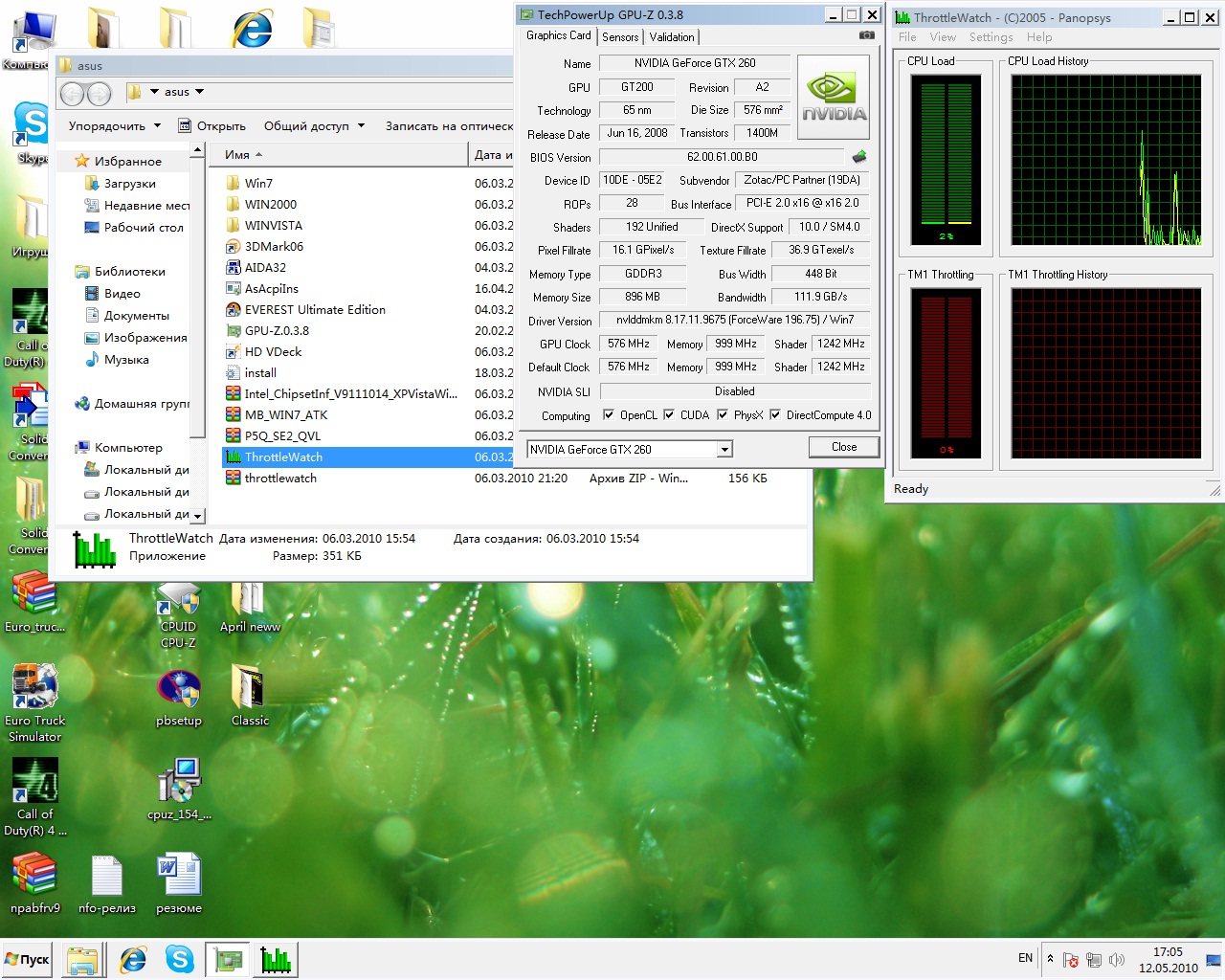This screenshot has width=1225, height=980.
Task: Toggle the PhysX checkbox
Action: click(723, 415)
